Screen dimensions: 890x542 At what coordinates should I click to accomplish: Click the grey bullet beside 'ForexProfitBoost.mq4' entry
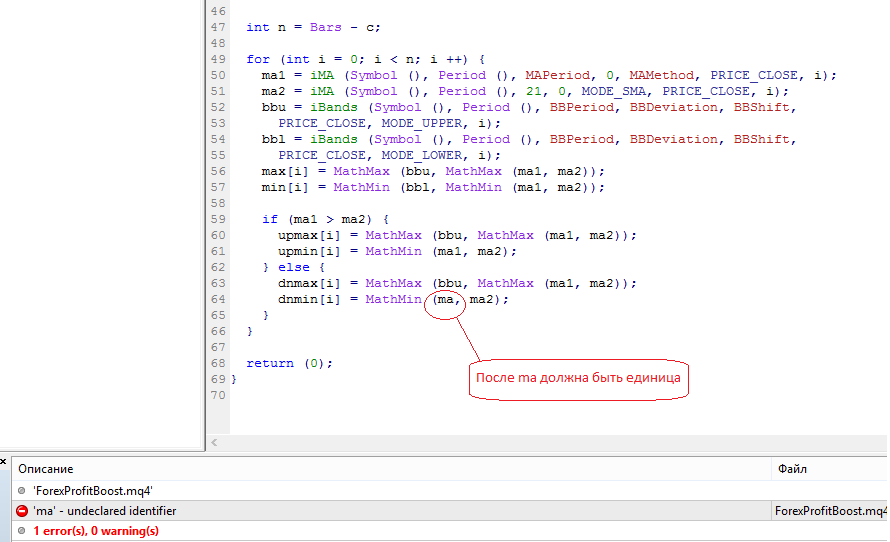22,490
